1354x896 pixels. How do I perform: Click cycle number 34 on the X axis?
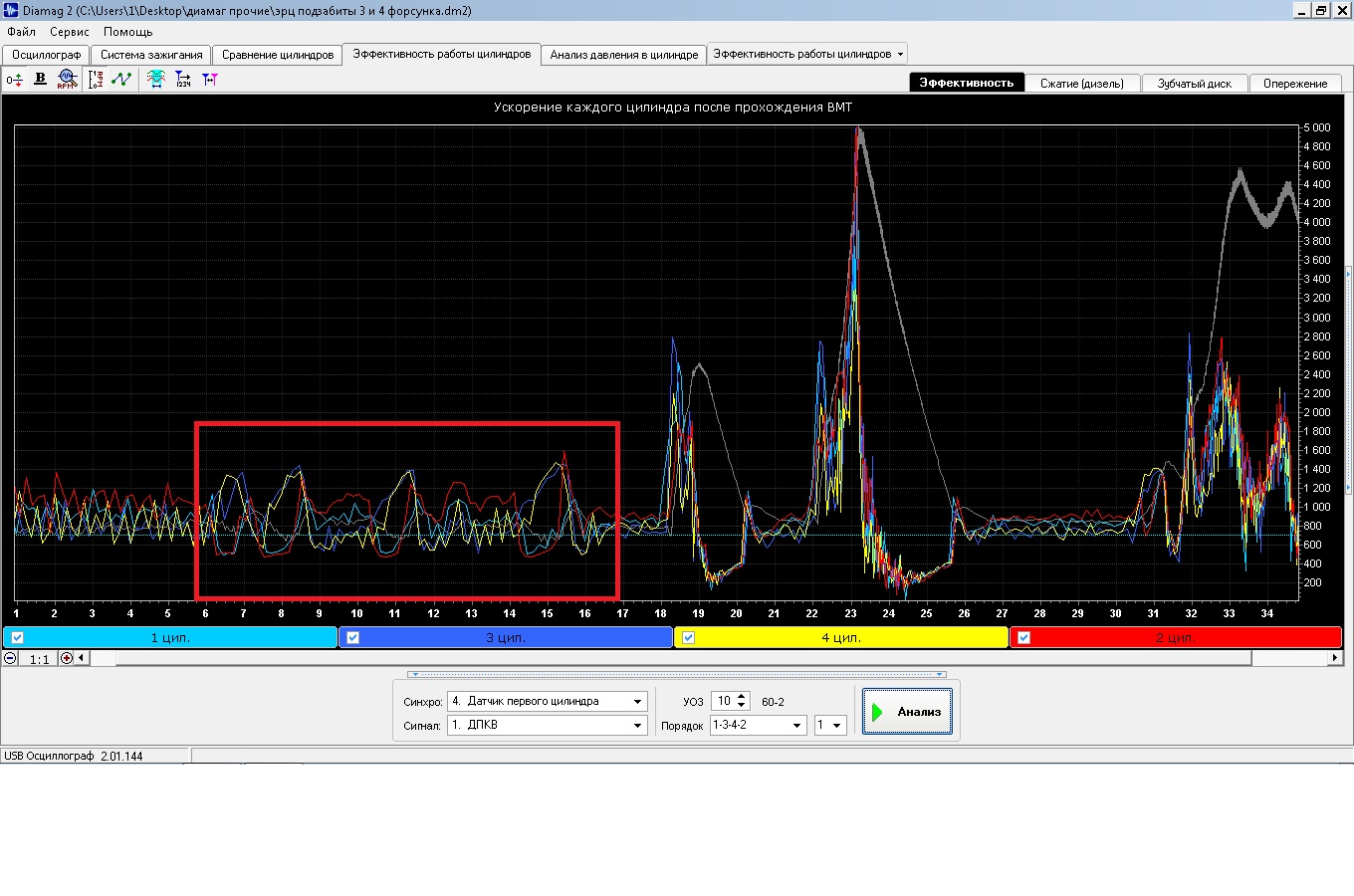1267,613
